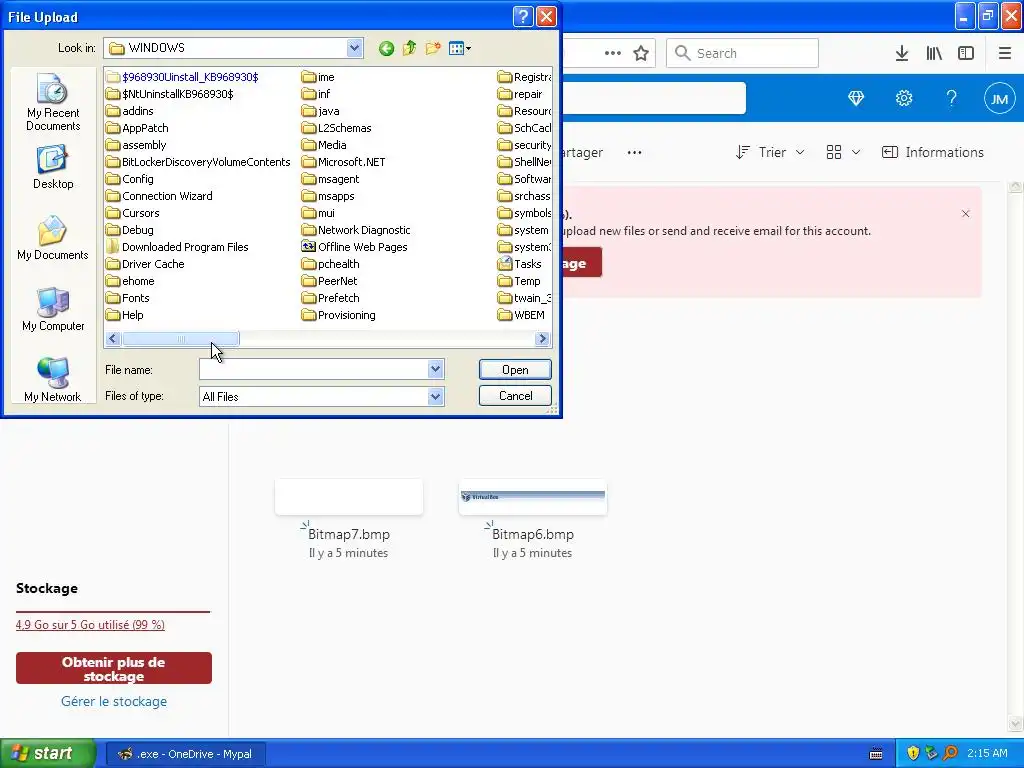The image size is (1024, 768).
Task: Click the on-screen keyboard tray icon
Action: coord(876,754)
